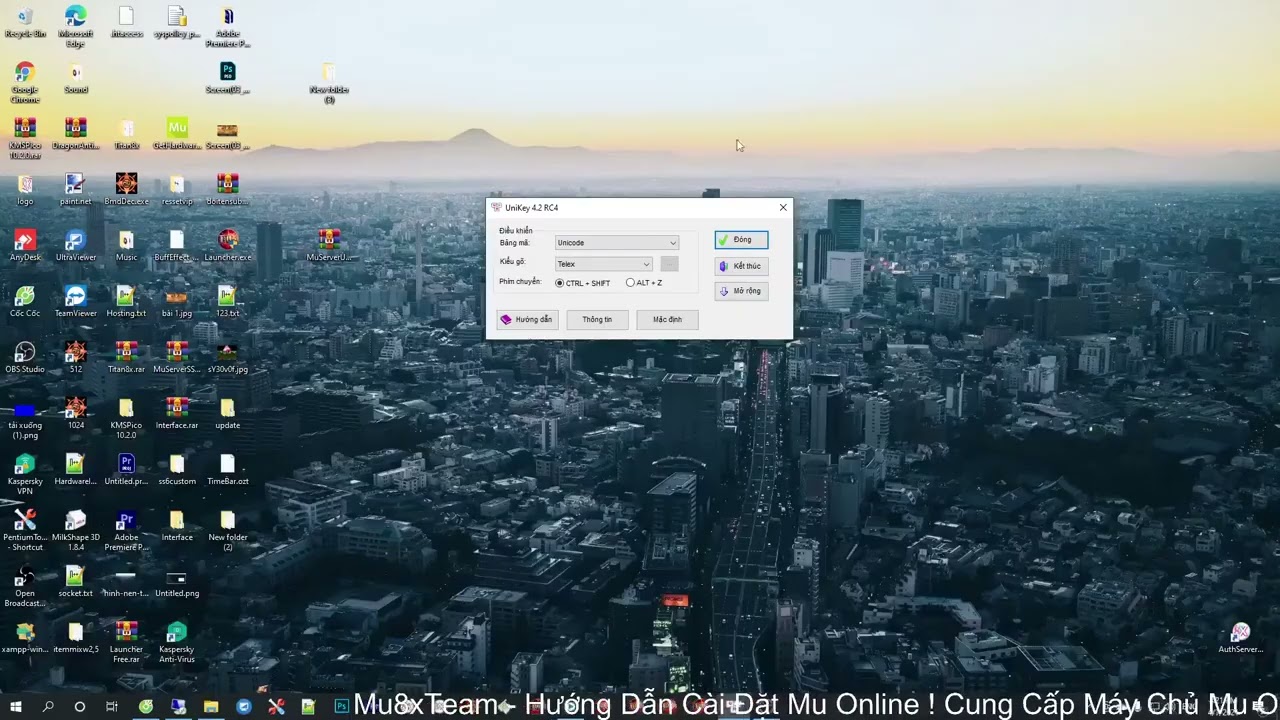Click the Kết thúc button

coord(741,266)
